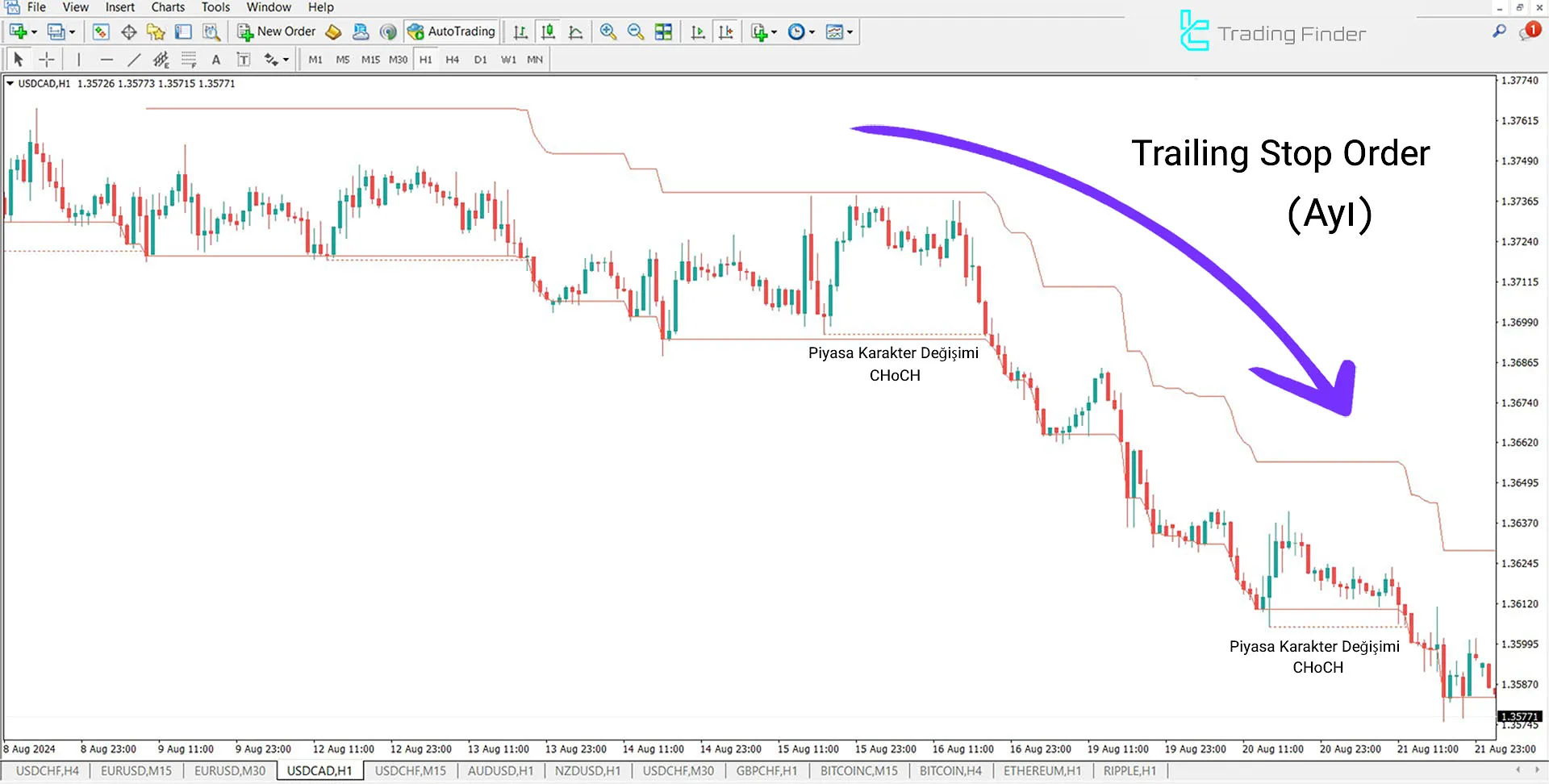The height and width of the screenshot is (784, 1549).
Task: Open the Charts menu
Action: [x=168, y=7]
